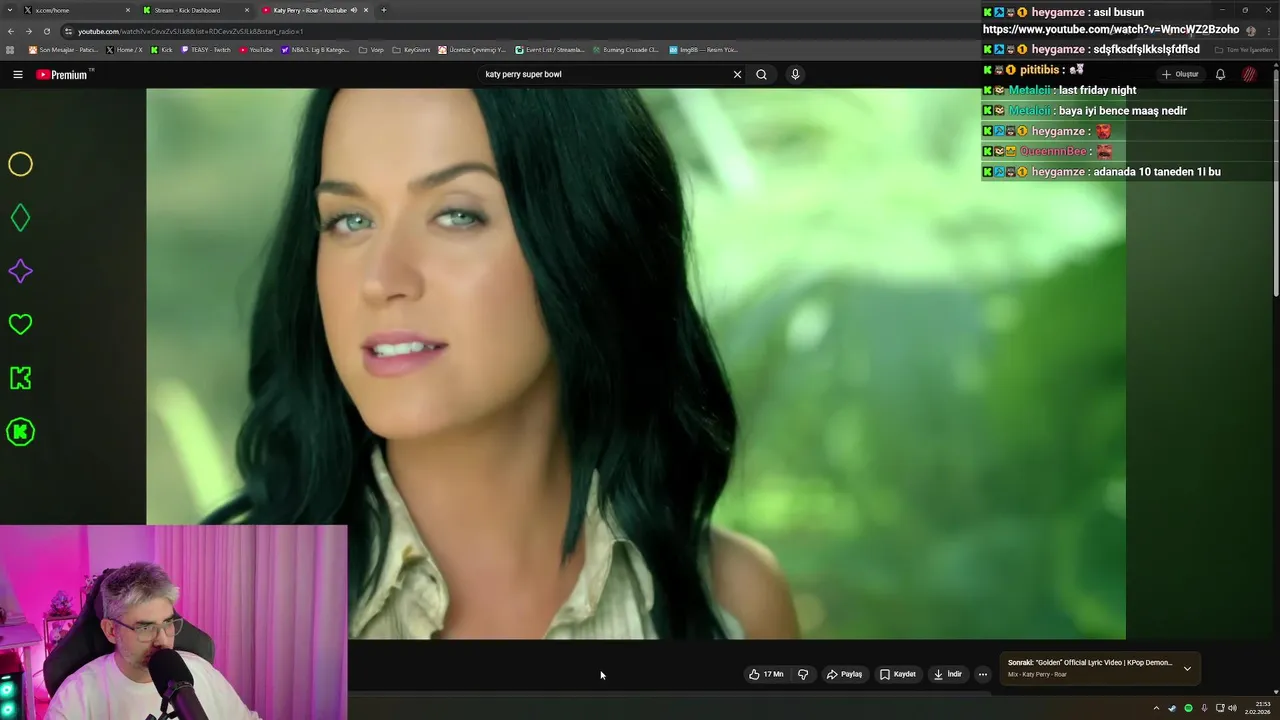Open ImgBB — Resim Yük... bookmark

[703, 49]
